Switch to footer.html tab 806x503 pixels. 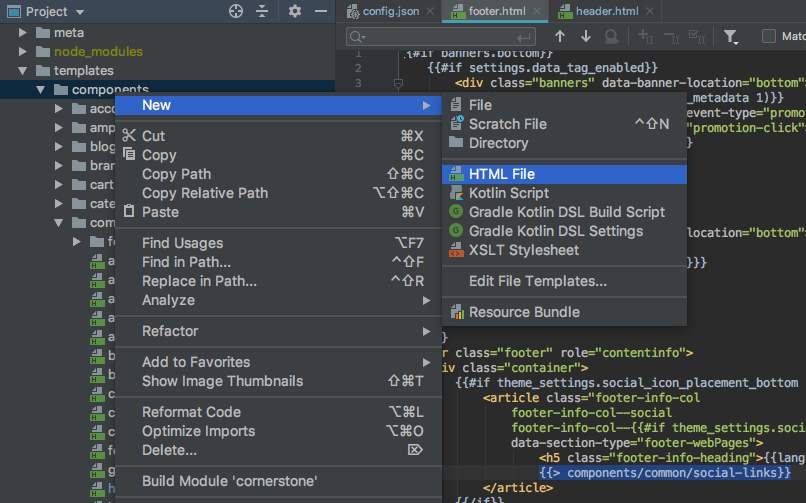[497, 11]
